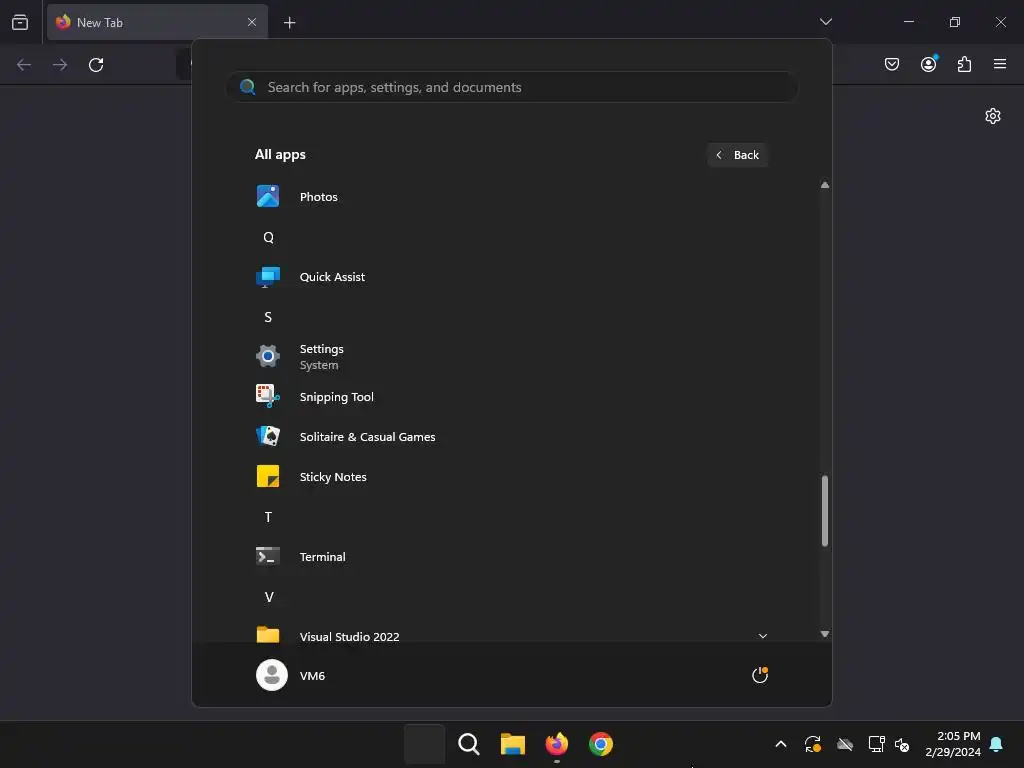The image size is (1024, 768).
Task: Jump to the Q letter header
Action: point(268,237)
